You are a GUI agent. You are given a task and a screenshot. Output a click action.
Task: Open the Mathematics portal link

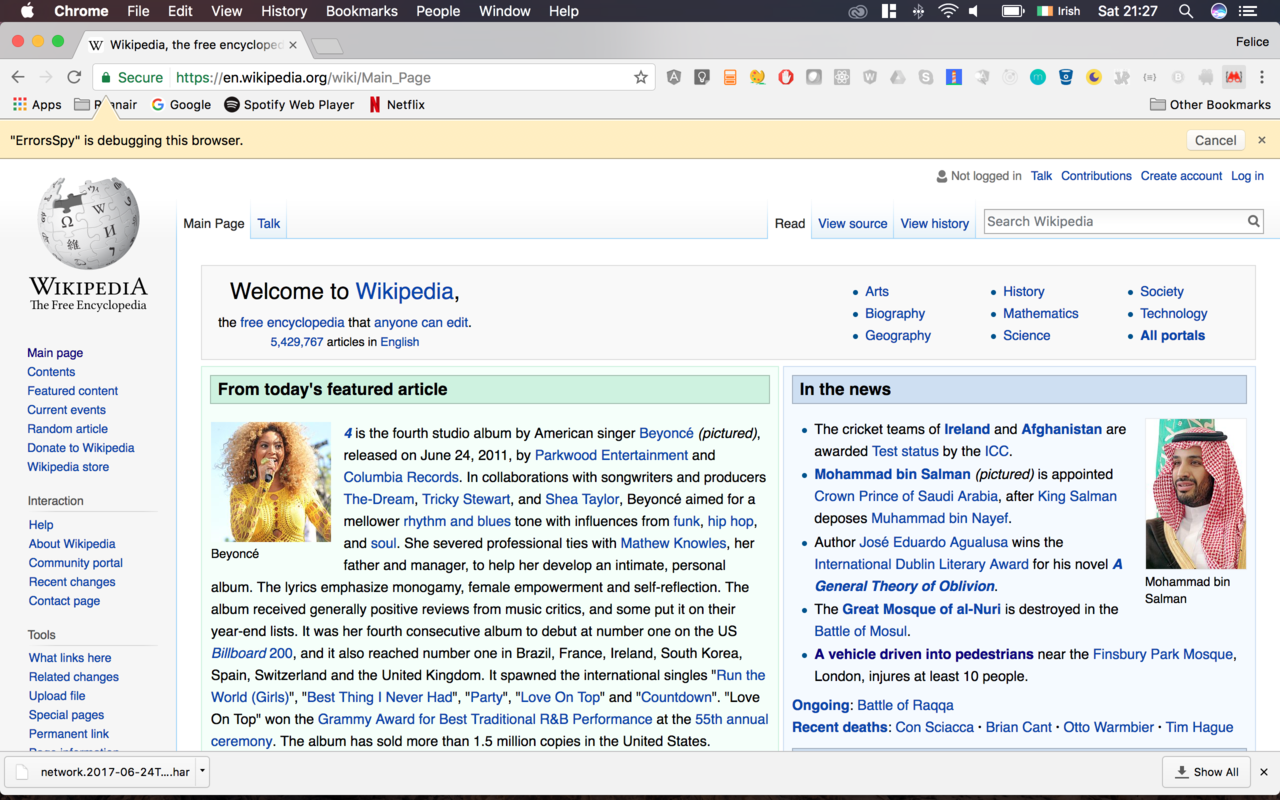tap(1040, 313)
